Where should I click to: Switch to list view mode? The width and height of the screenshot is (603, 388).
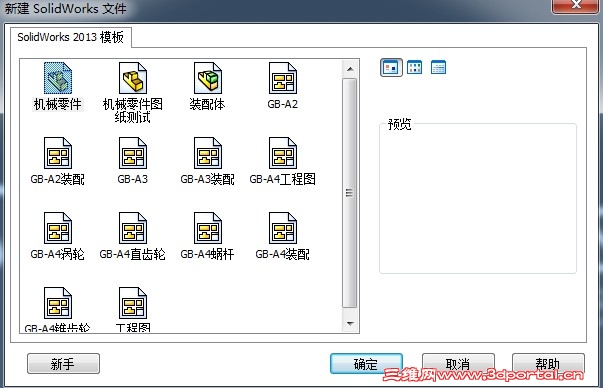[415, 67]
